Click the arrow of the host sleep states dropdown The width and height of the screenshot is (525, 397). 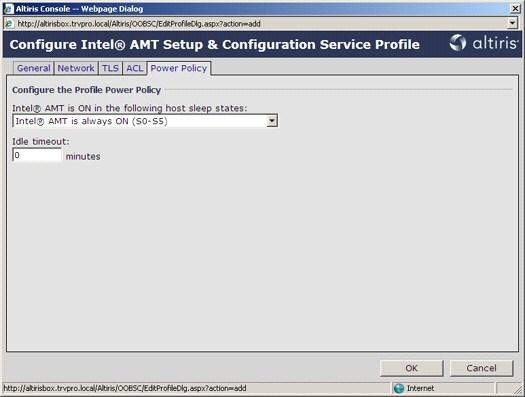272,121
